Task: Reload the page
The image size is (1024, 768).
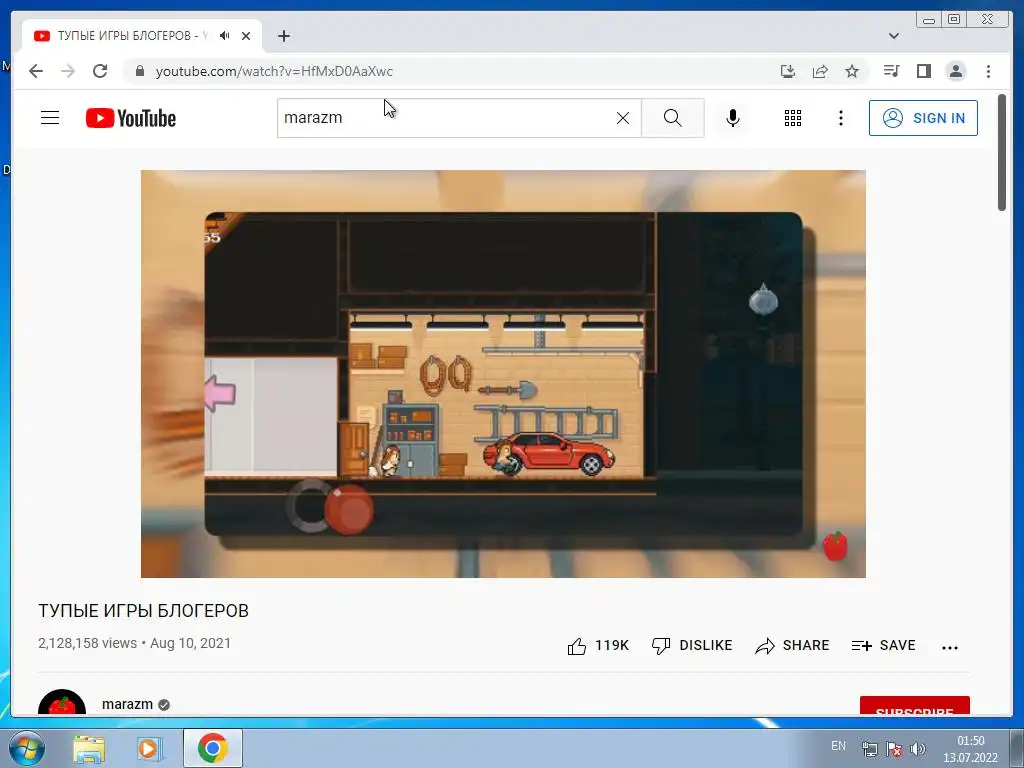Action: (x=100, y=71)
